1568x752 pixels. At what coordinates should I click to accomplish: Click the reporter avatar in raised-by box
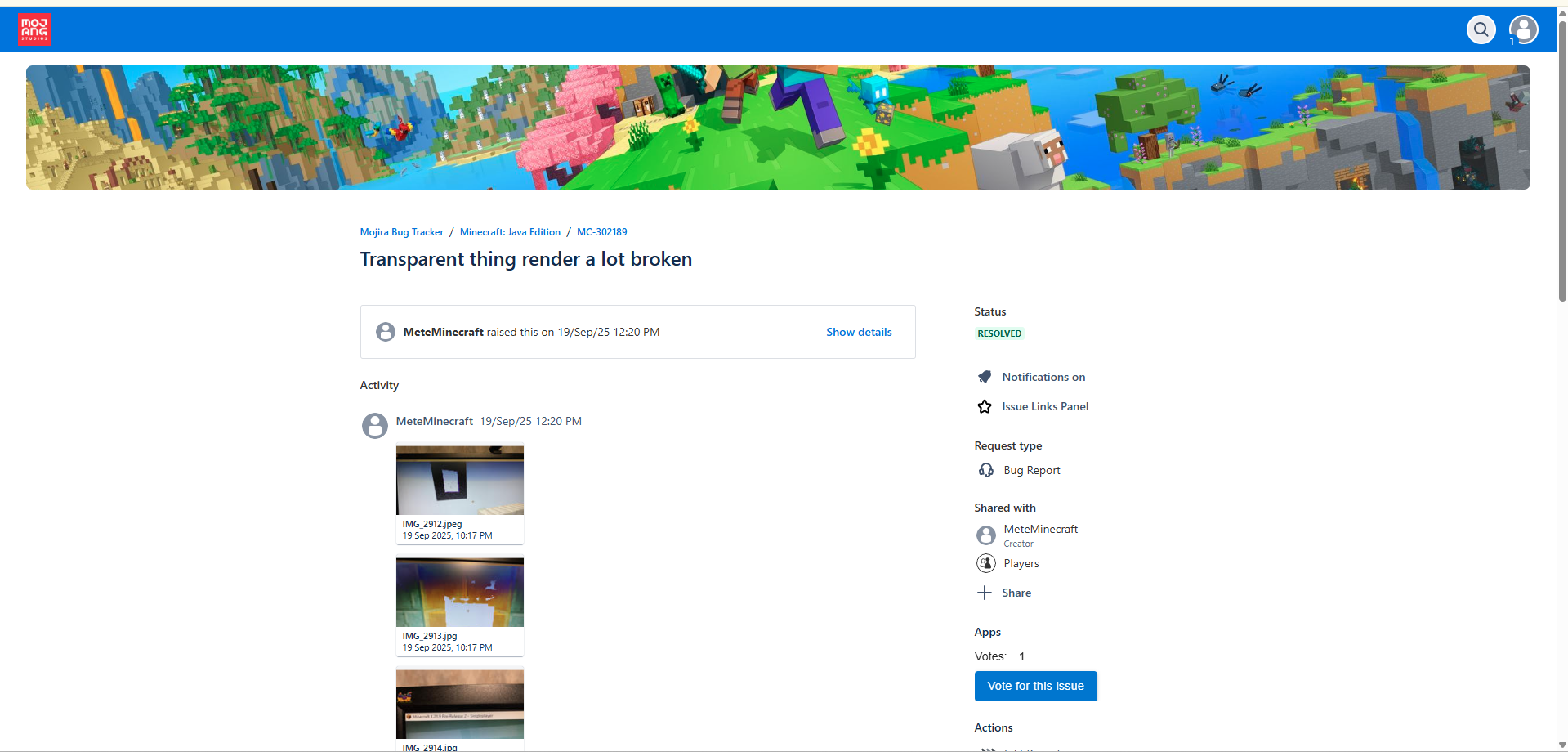(x=386, y=332)
